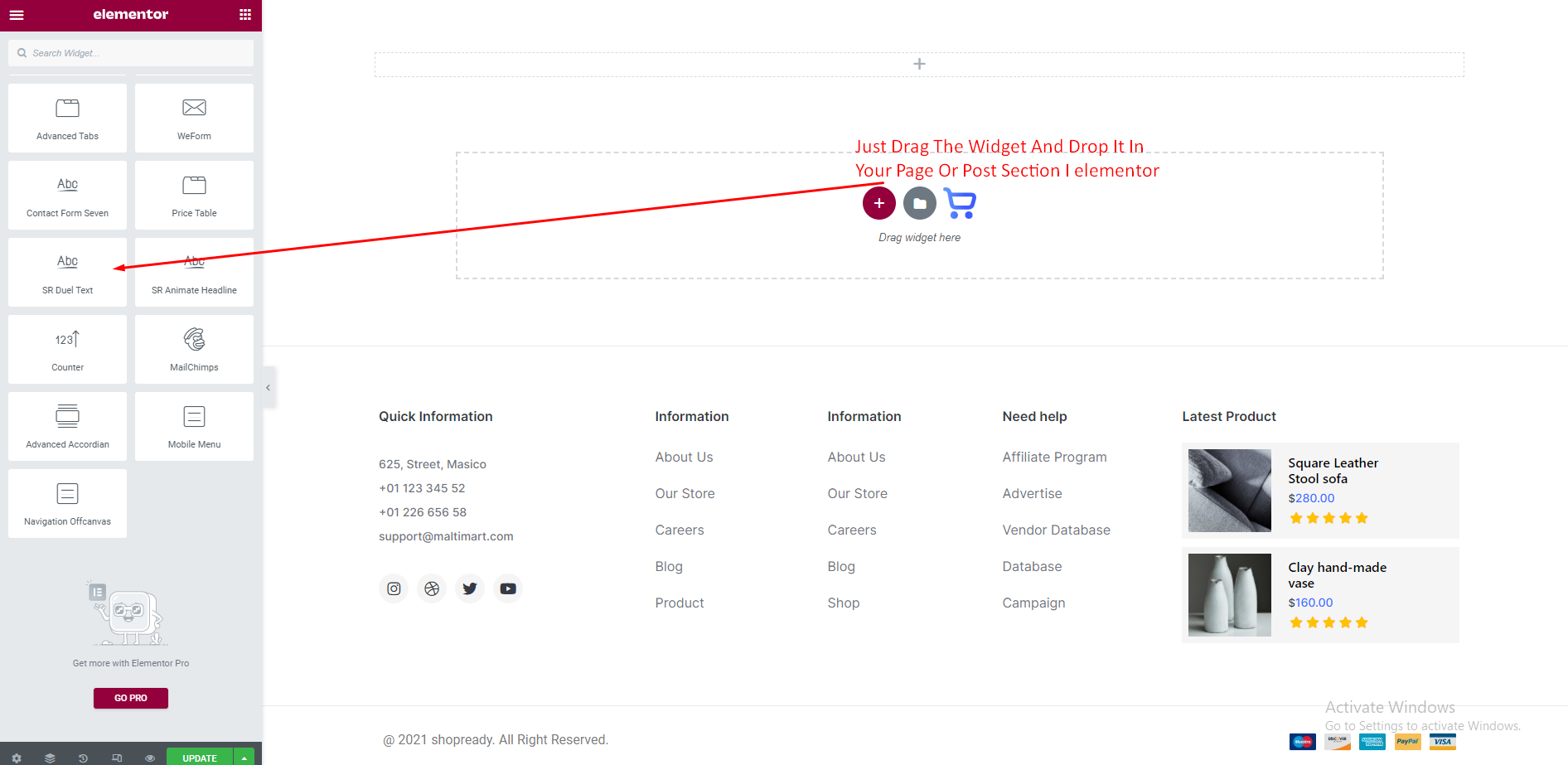
Task: Click the blue shopping cart icon
Action: click(x=960, y=204)
